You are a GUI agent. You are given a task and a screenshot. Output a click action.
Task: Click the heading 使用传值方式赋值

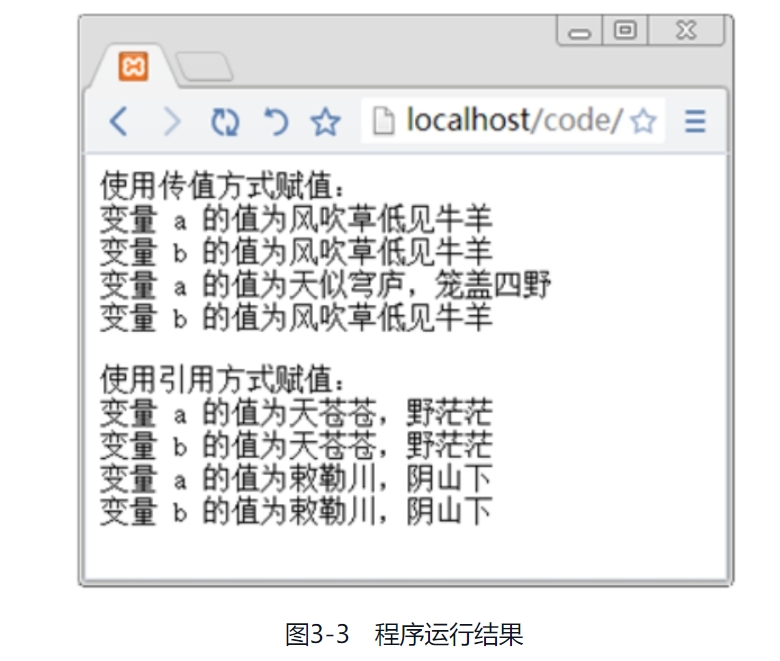click(x=226, y=186)
